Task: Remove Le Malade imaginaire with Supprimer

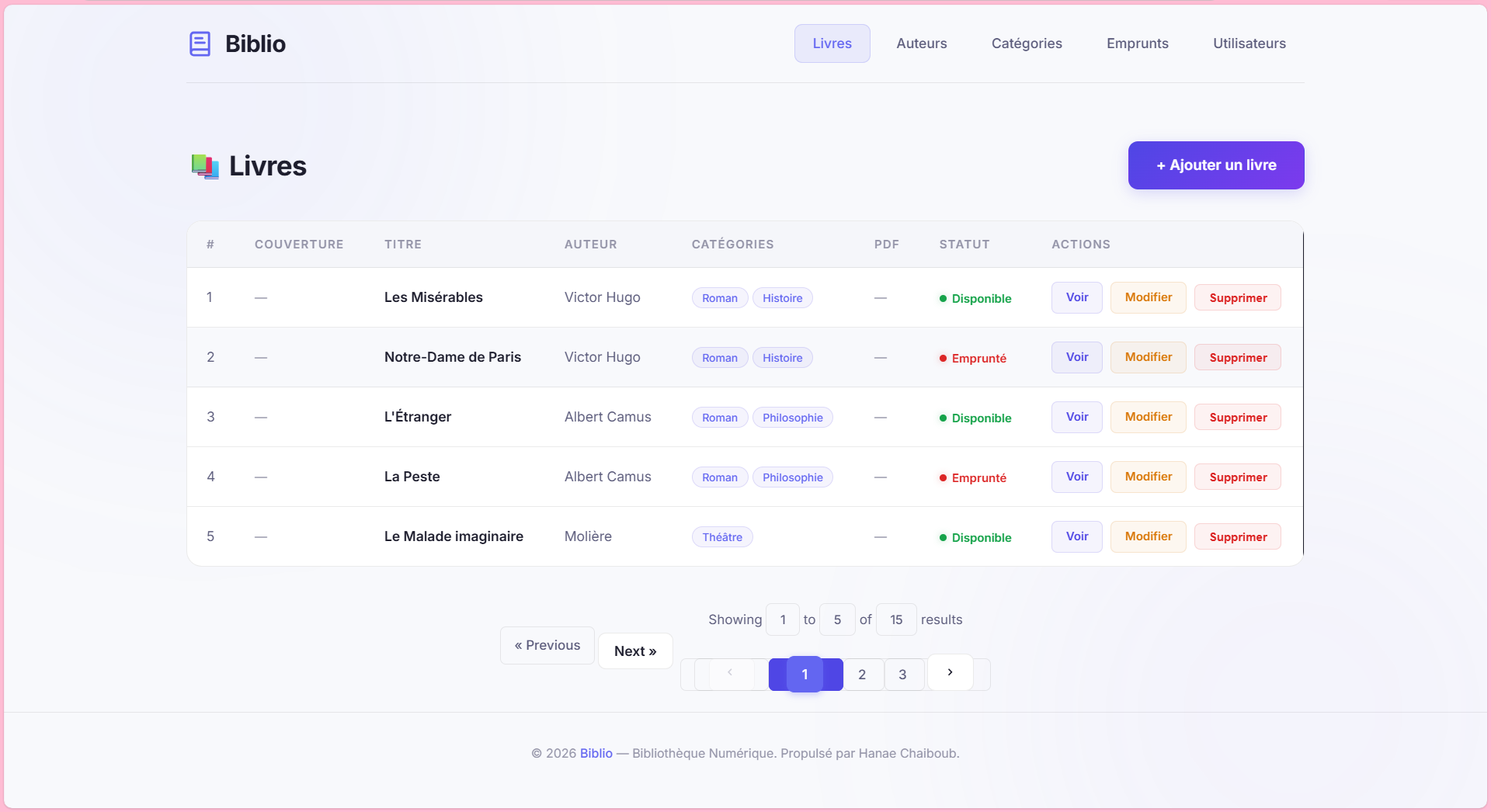Action: coord(1237,537)
